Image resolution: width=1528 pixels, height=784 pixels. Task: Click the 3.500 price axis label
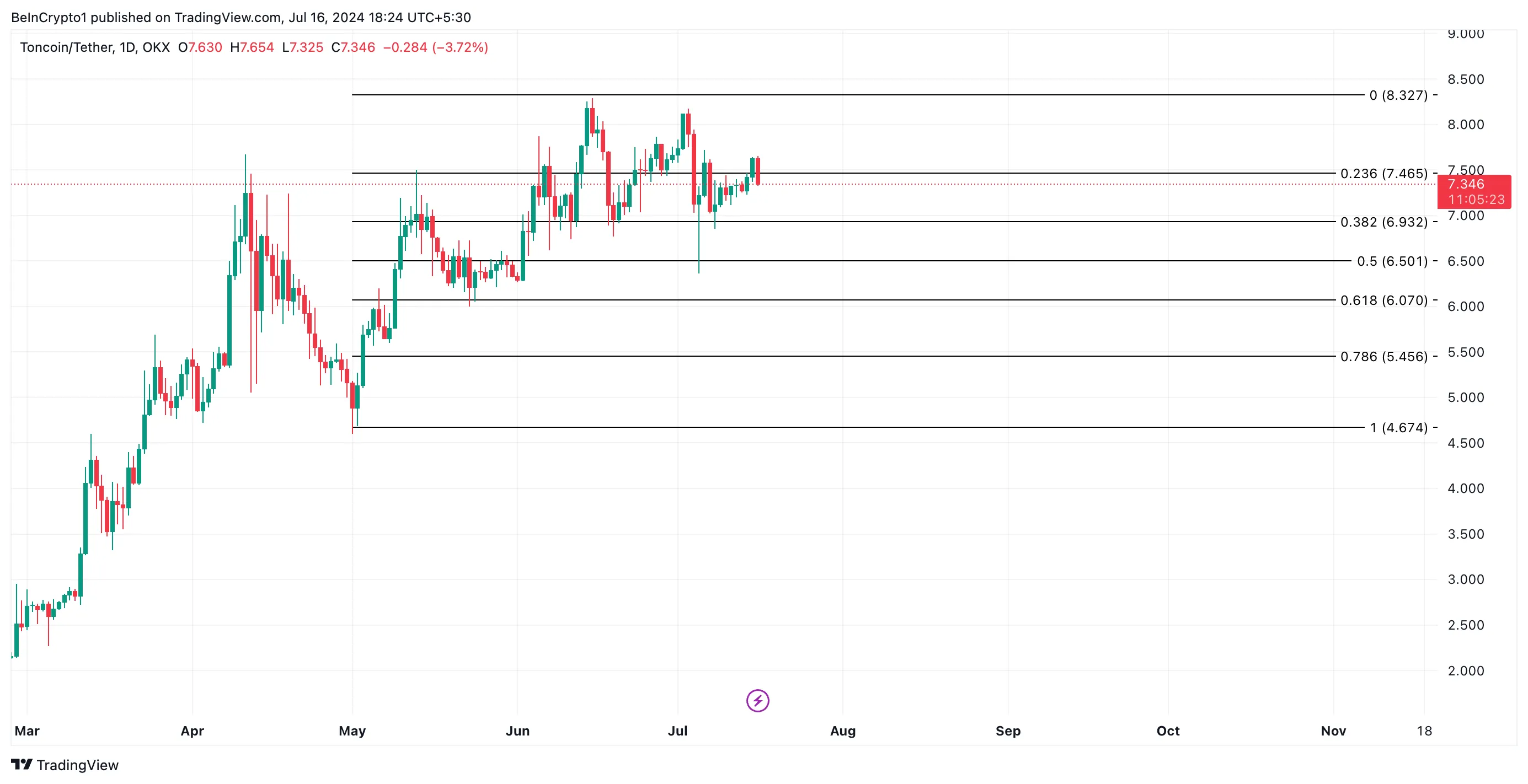[x=1466, y=534]
